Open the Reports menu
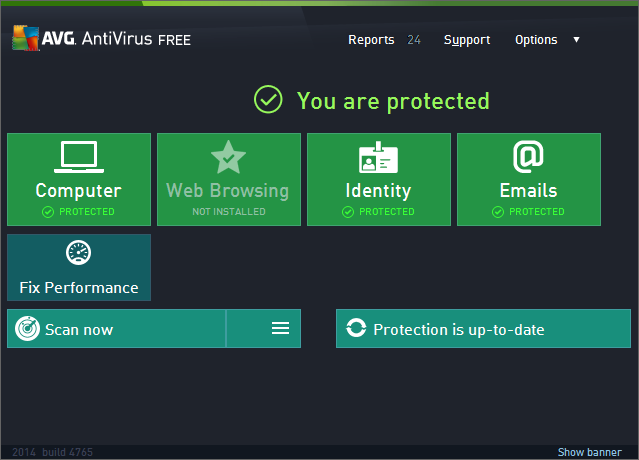Viewport: 639px width, 460px height. [x=371, y=40]
